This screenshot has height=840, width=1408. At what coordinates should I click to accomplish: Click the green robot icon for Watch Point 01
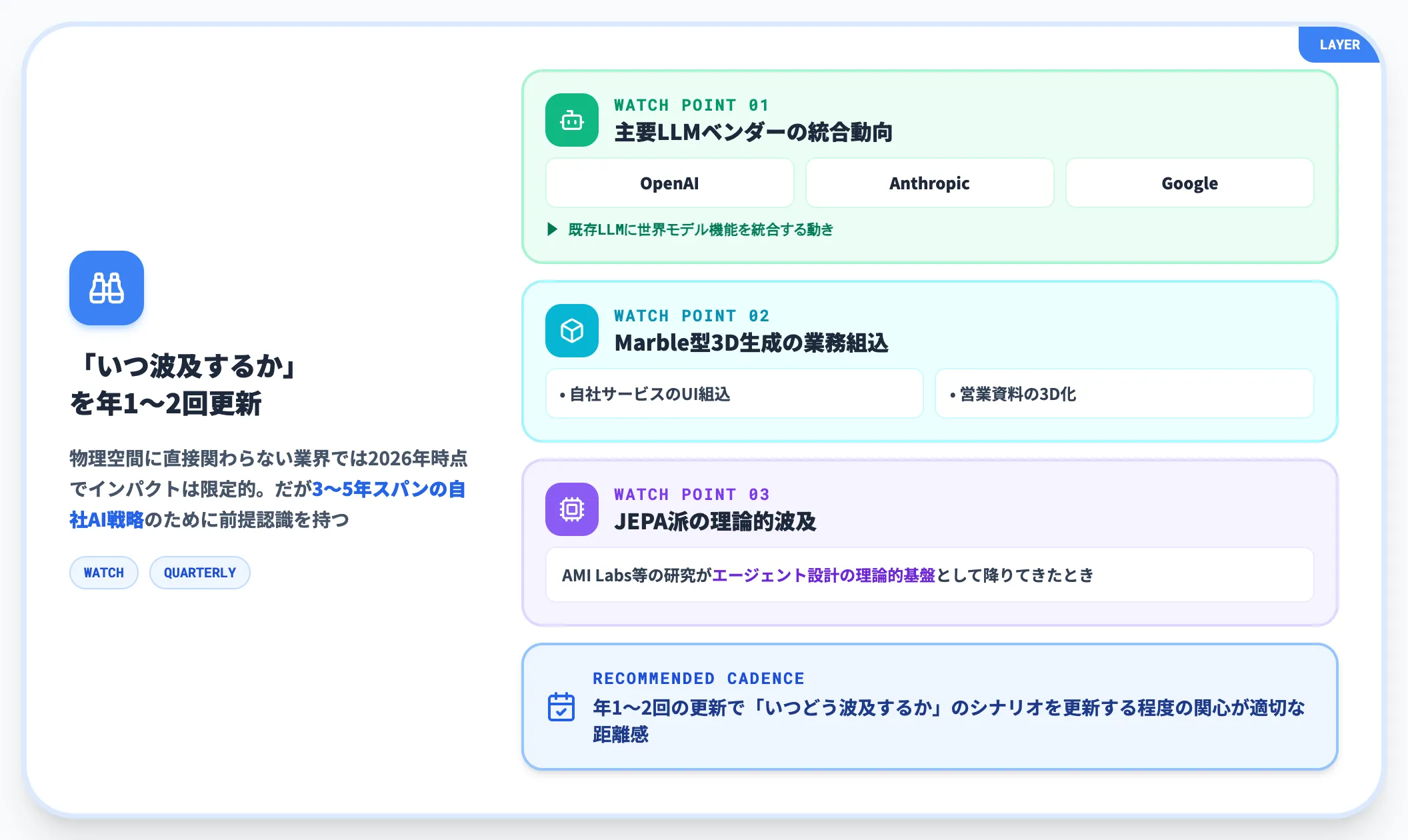click(572, 120)
